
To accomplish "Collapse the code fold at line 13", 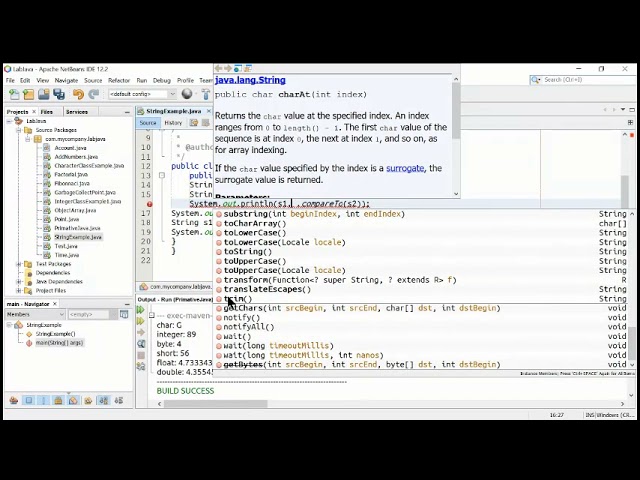I will (162, 176).
